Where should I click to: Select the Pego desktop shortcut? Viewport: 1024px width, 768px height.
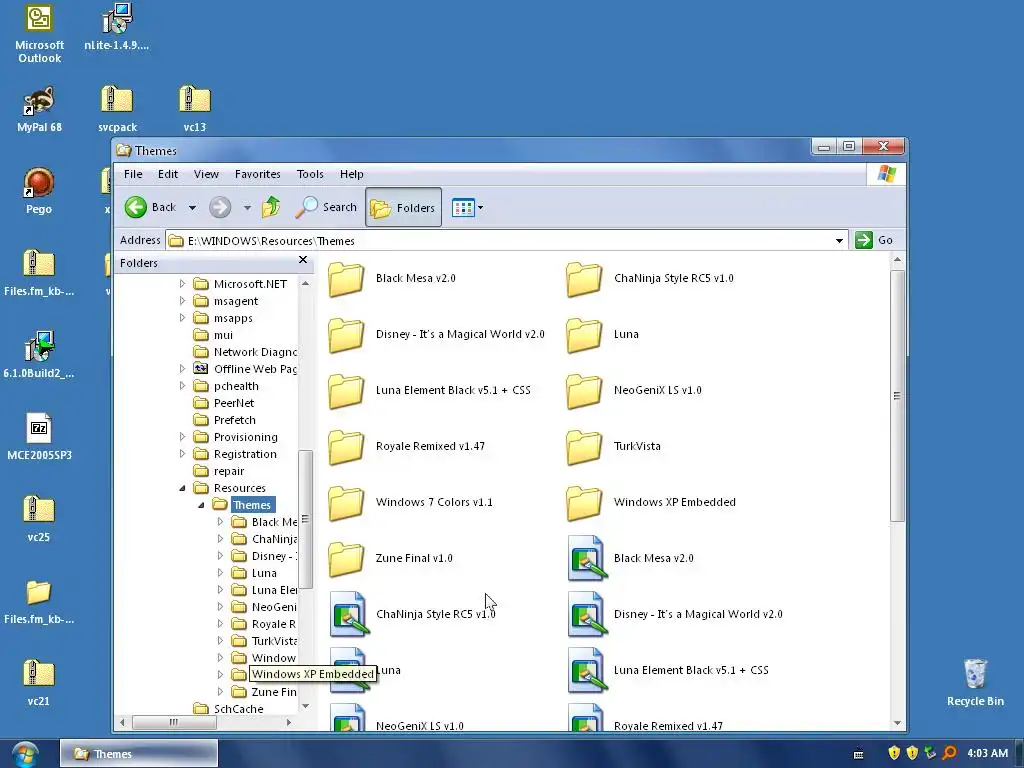[x=39, y=191]
